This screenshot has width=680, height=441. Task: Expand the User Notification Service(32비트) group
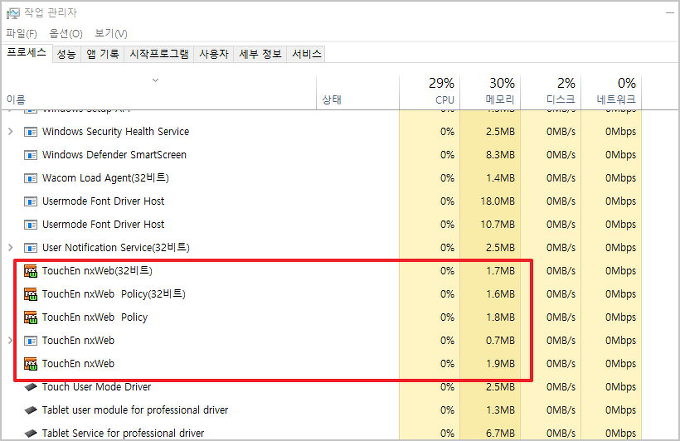[x=11, y=247]
